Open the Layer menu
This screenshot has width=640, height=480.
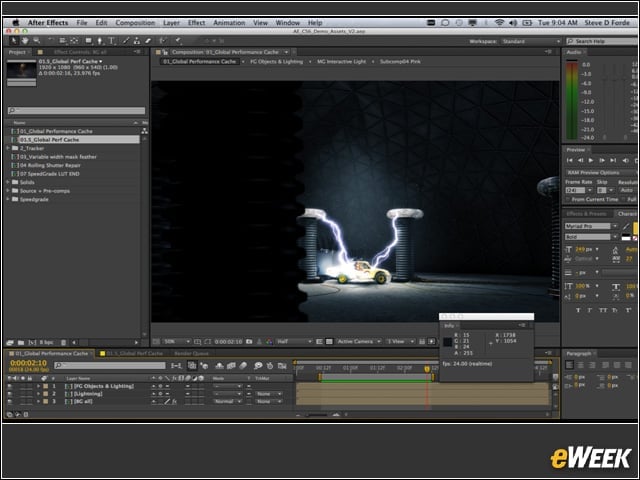point(171,23)
